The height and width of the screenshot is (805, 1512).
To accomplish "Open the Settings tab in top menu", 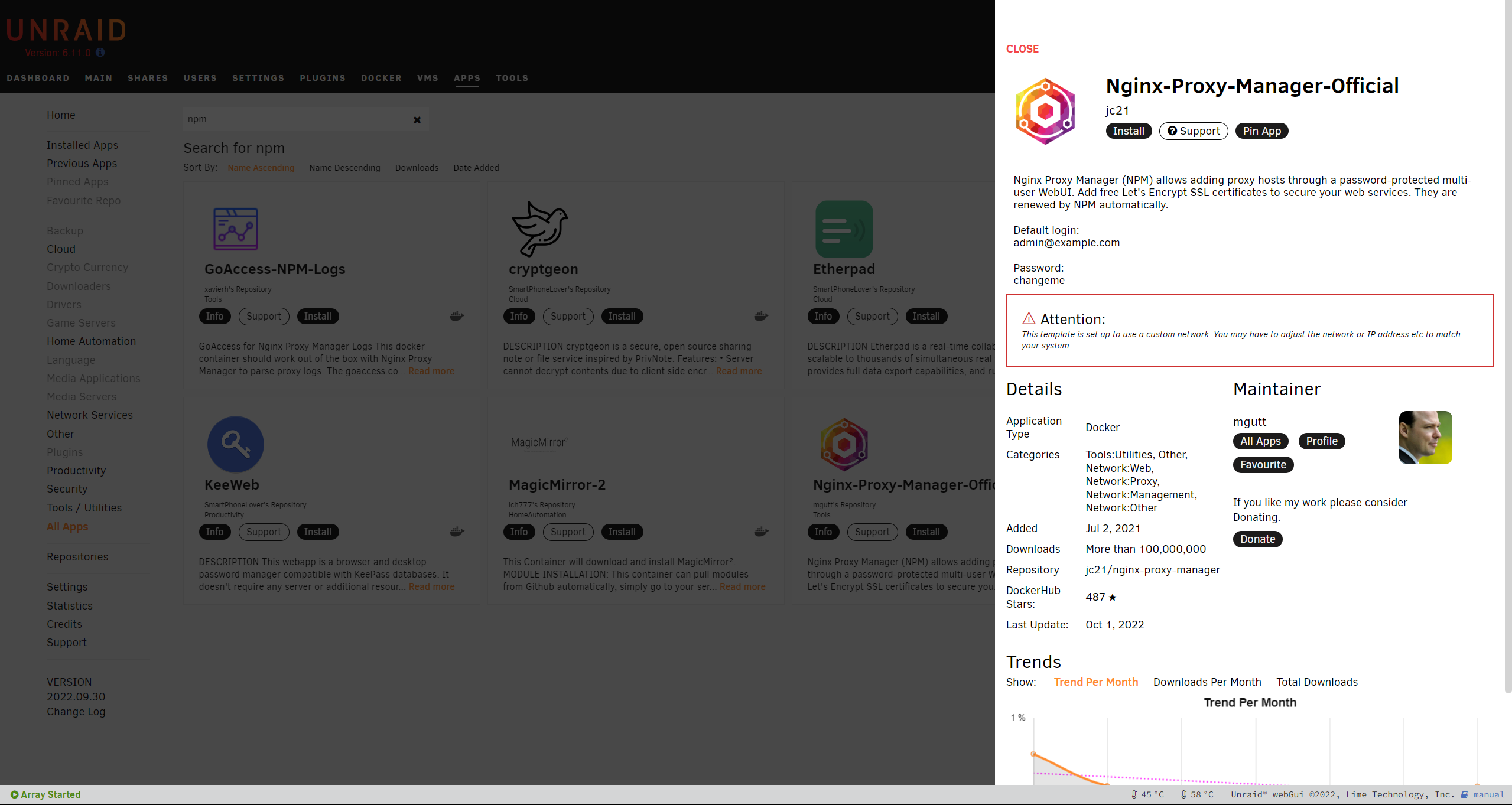I will pyautogui.click(x=258, y=78).
